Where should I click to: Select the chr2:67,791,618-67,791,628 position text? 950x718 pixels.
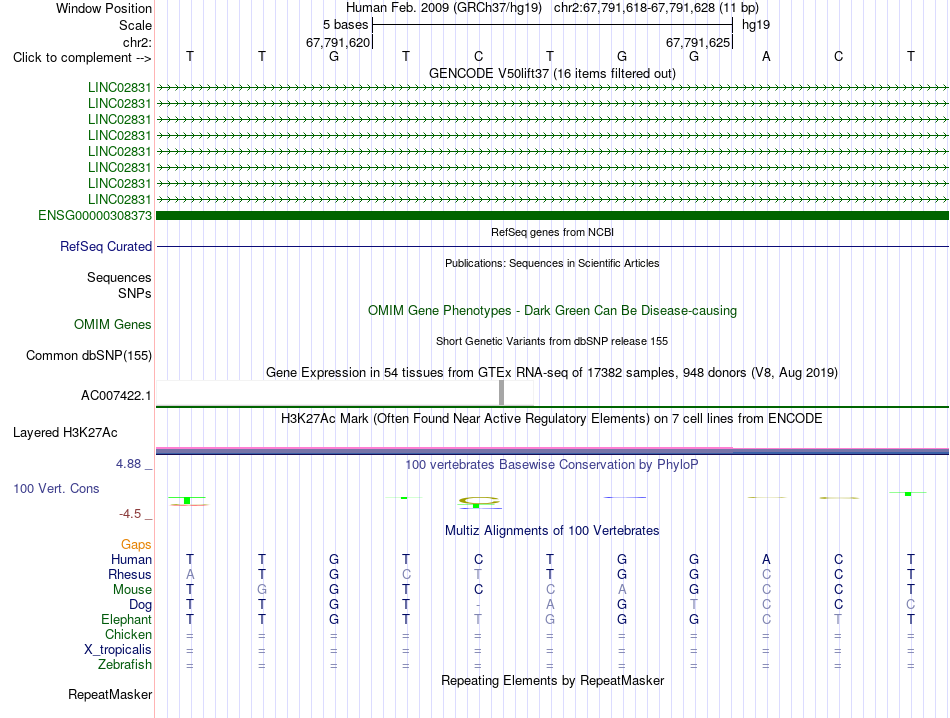point(634,8)
